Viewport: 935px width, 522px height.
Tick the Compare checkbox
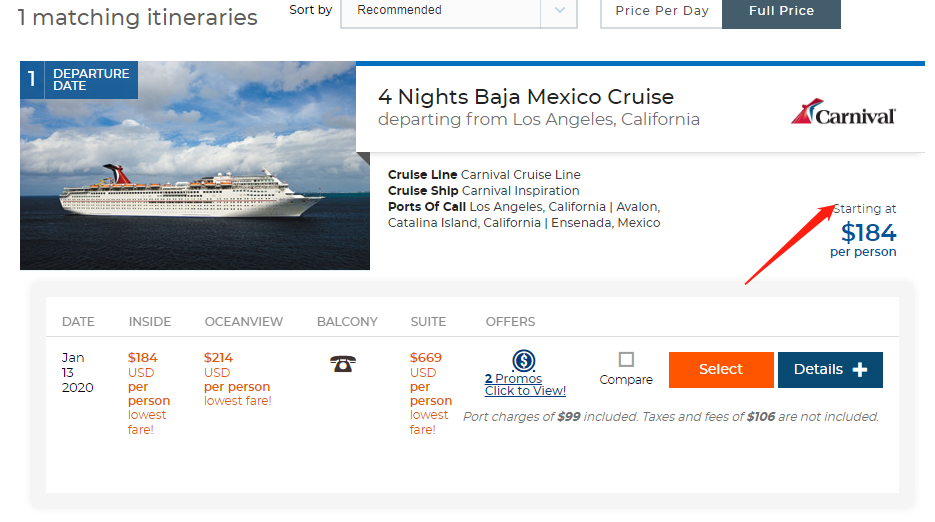pos(626,359)
